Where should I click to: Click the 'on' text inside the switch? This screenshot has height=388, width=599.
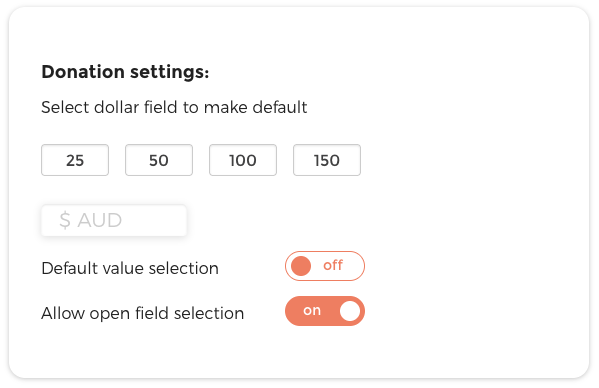(x=312, y=311)
